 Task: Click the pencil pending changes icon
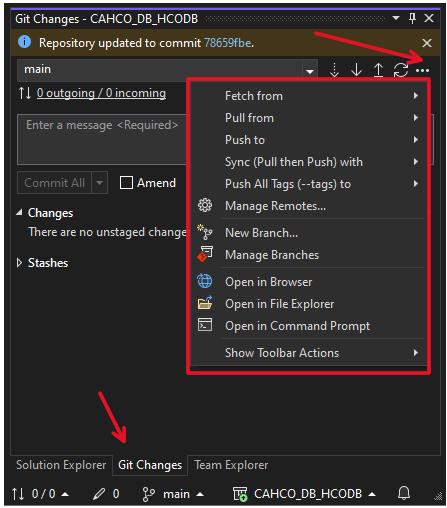click(x=99, y=494)
